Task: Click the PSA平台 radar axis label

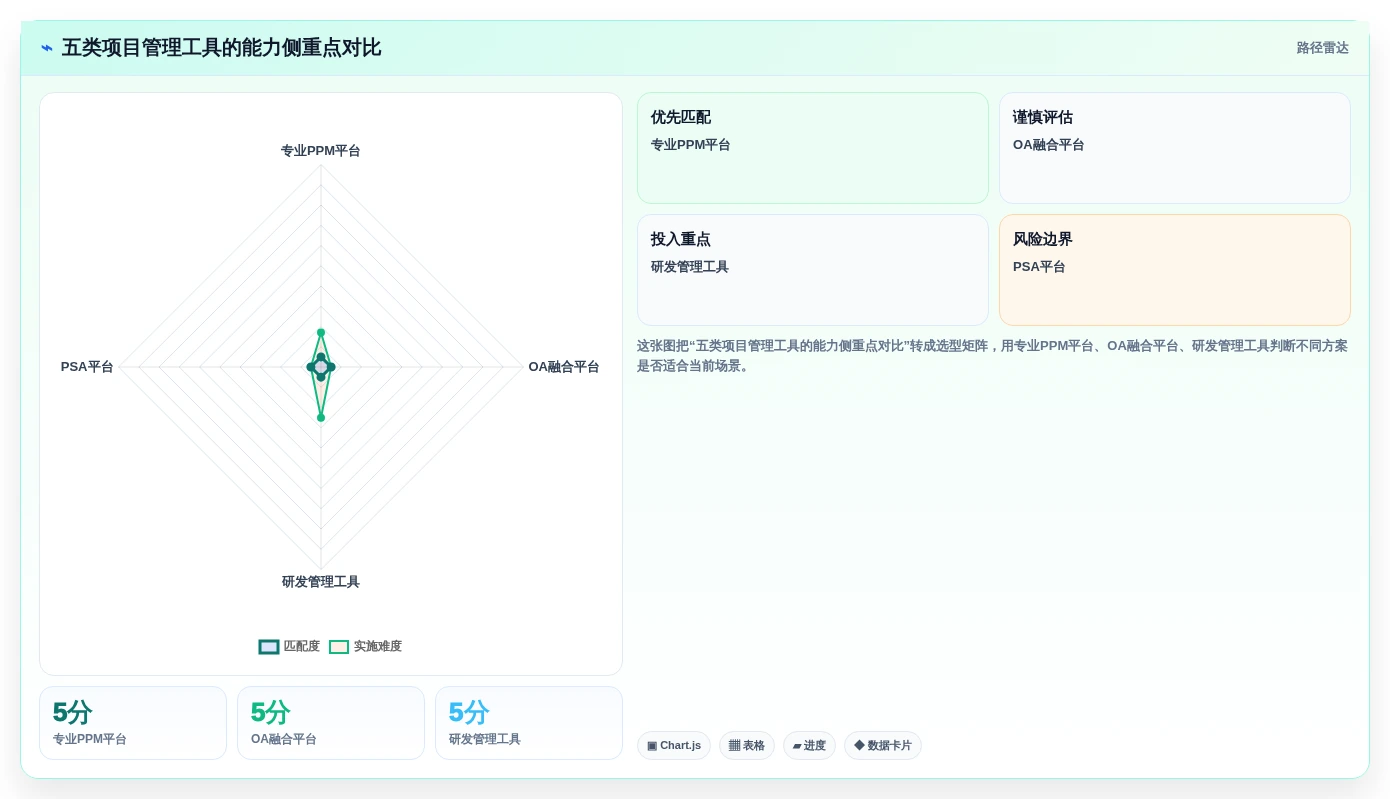Action: point(87,367)
